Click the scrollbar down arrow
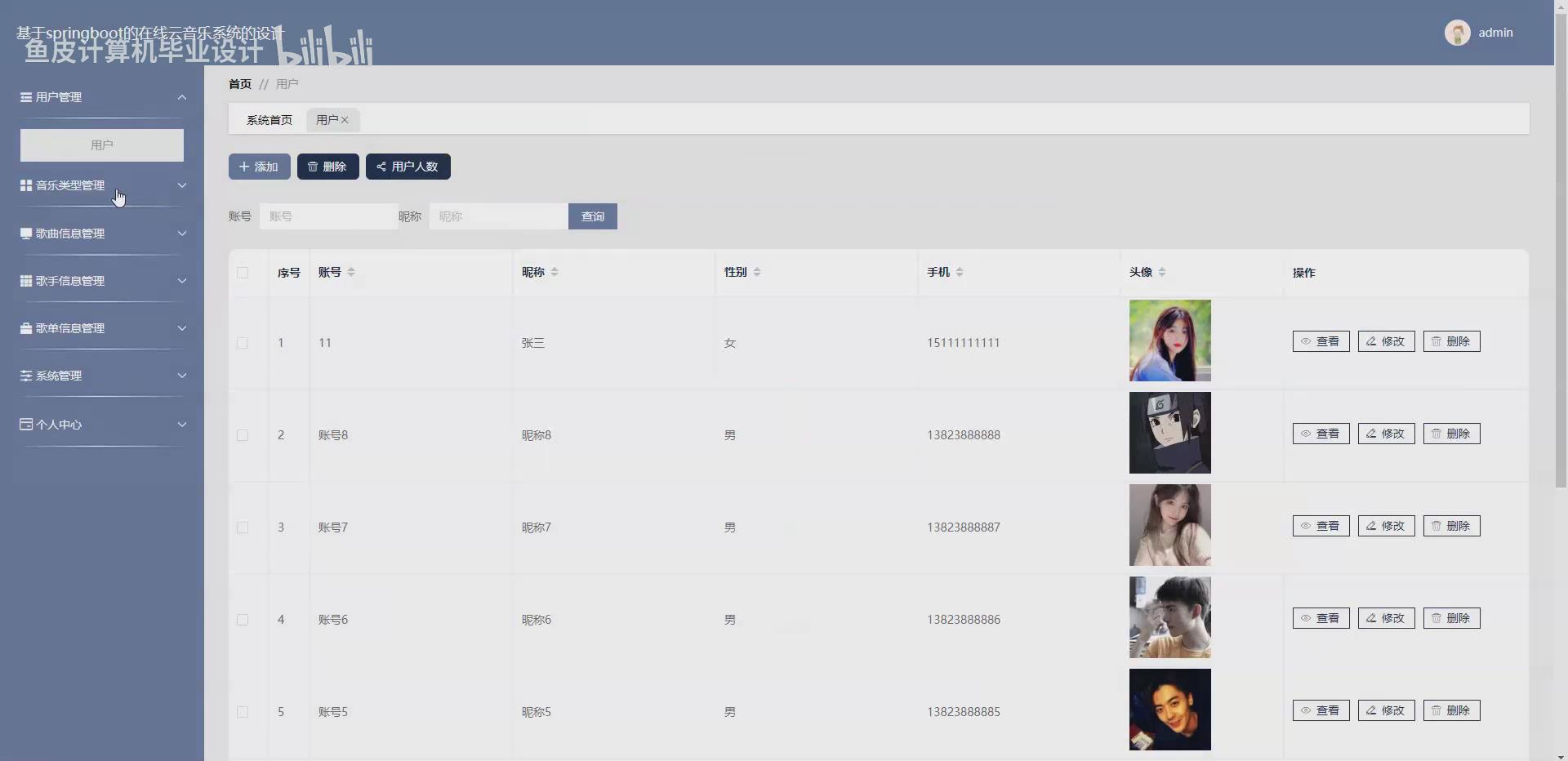 coord(1561,755)
